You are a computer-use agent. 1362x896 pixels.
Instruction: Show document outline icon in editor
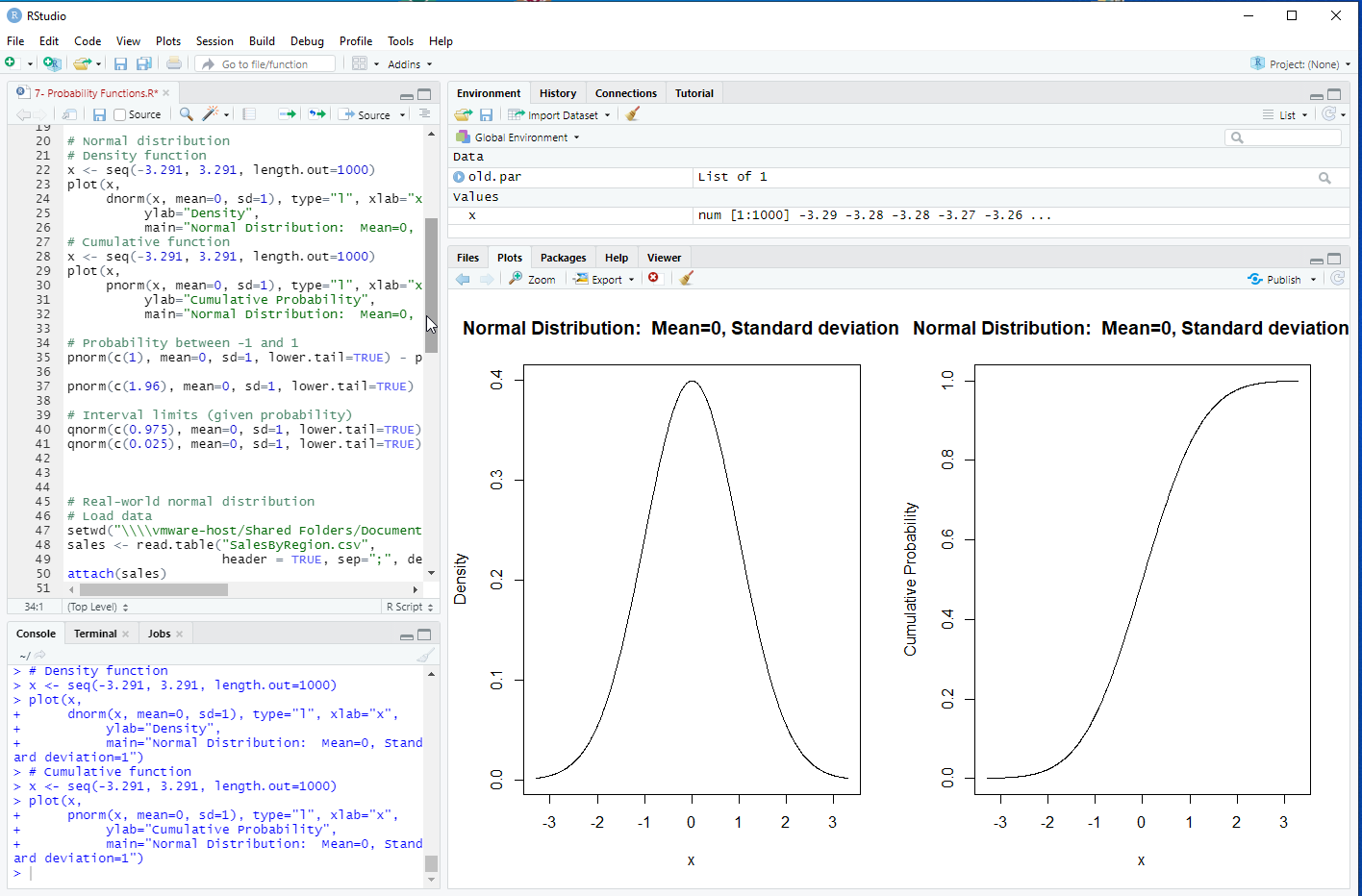click(424, 113)
